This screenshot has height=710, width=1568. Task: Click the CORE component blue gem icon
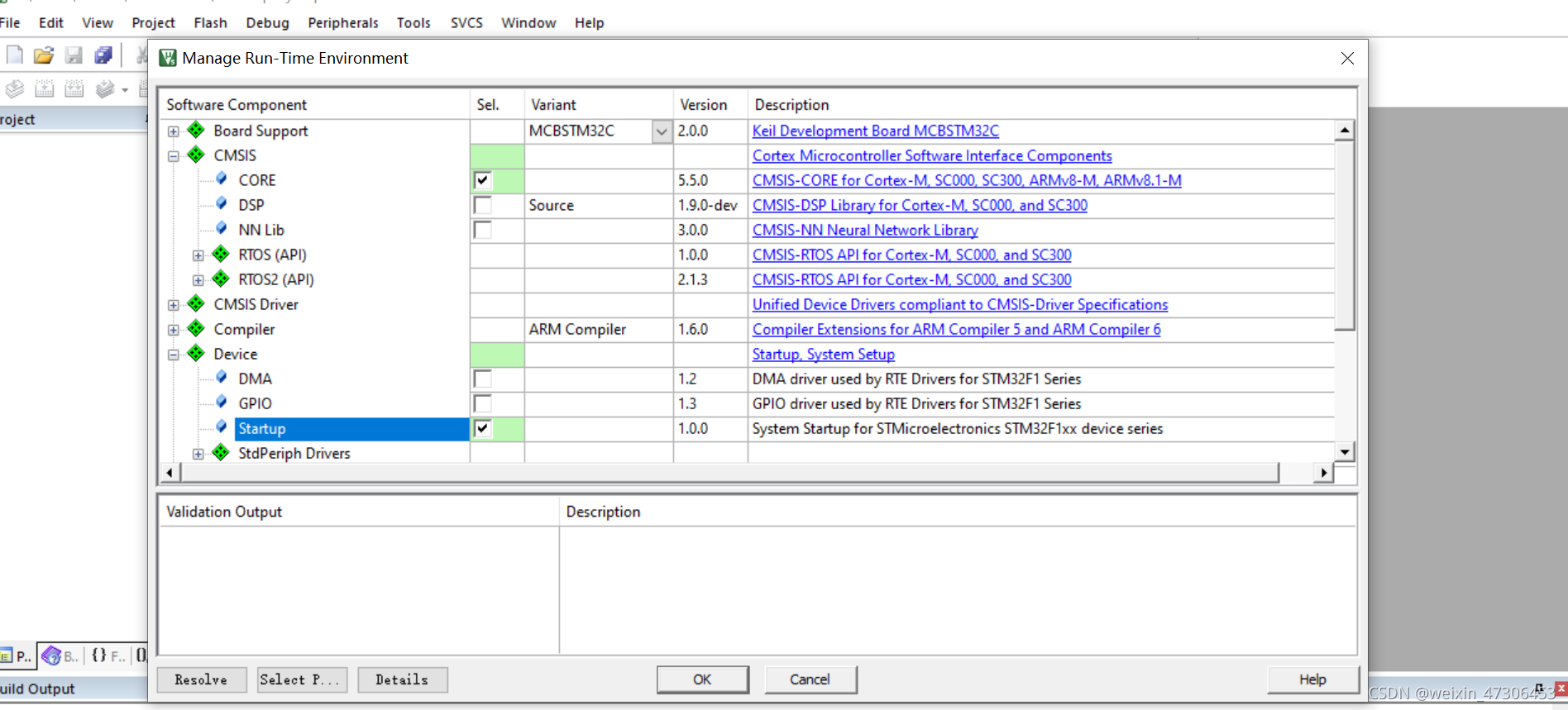[x=222, y=179]
